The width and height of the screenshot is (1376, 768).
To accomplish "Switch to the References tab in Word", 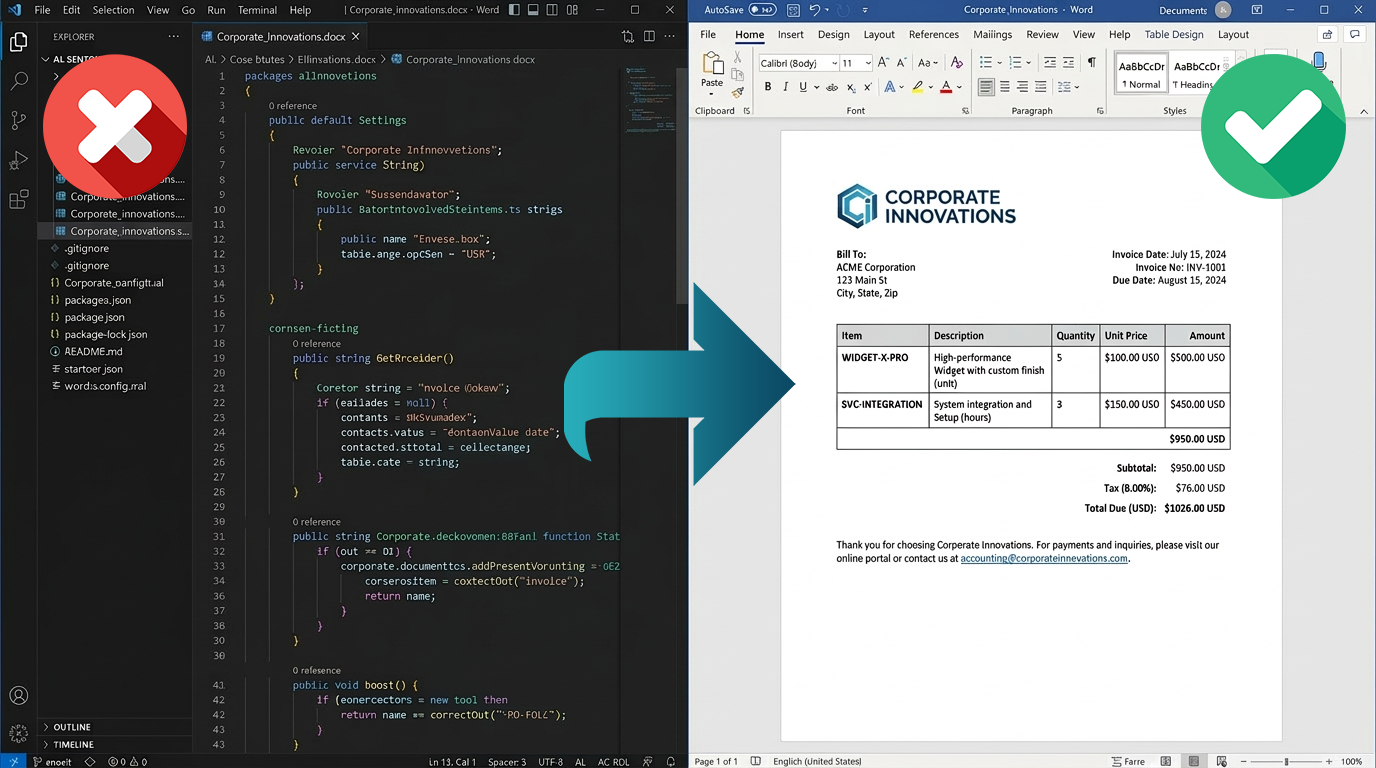I will click(x=933, y=34).
